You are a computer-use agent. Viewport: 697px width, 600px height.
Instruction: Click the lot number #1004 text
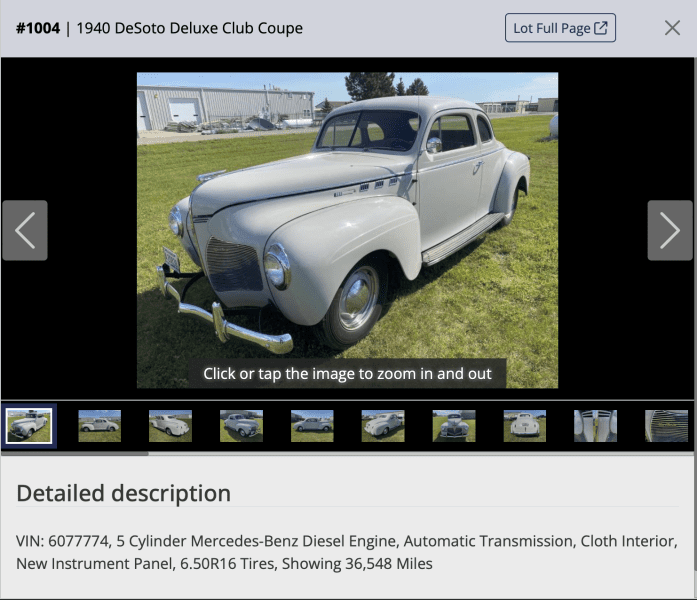(38, 28)
